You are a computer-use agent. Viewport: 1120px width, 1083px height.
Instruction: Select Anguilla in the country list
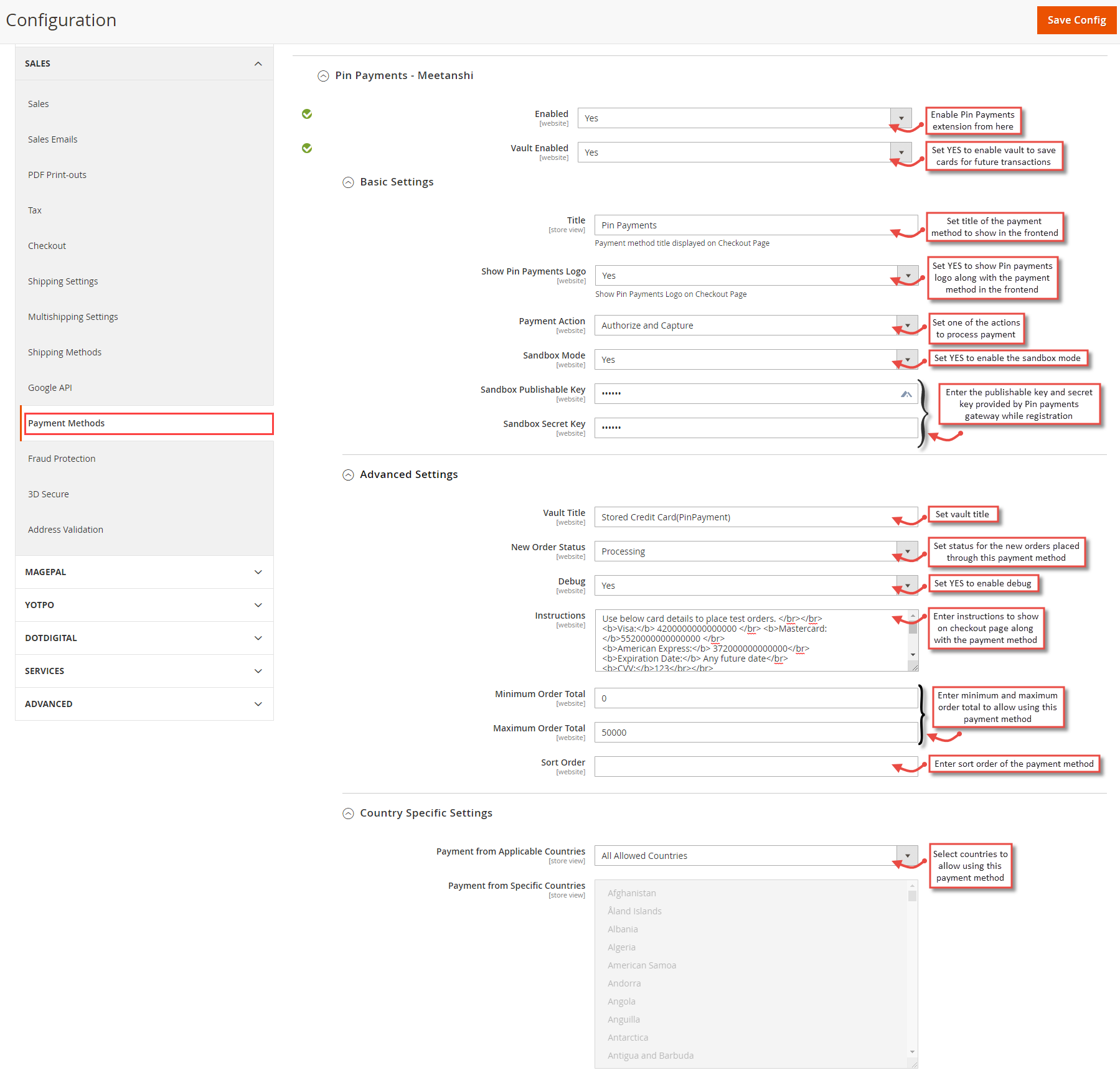tap(624, 1020)
